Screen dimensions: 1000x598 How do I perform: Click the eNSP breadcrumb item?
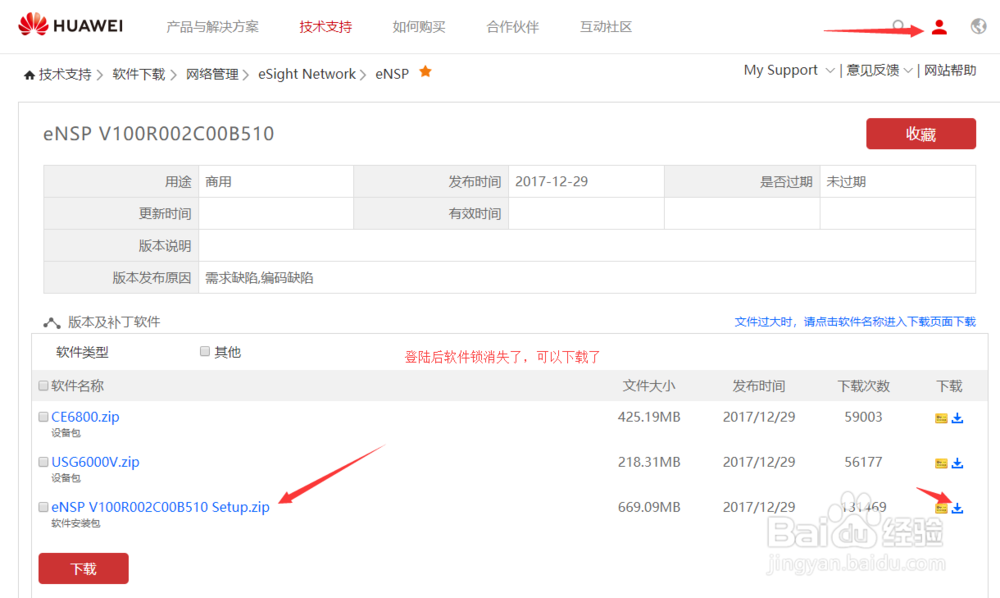click(x=392, y=75)
